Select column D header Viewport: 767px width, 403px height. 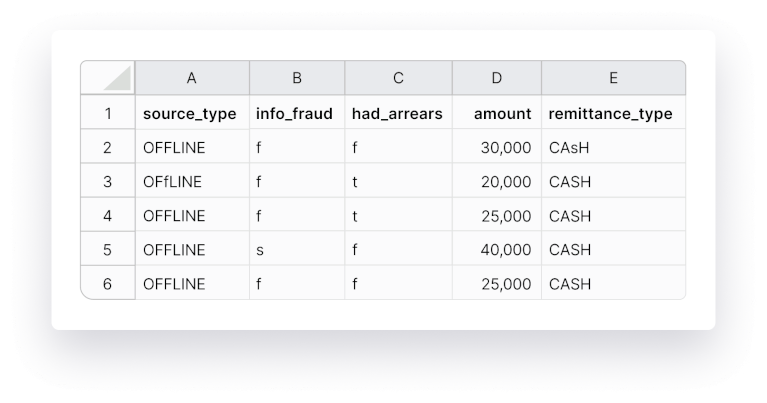497,78
